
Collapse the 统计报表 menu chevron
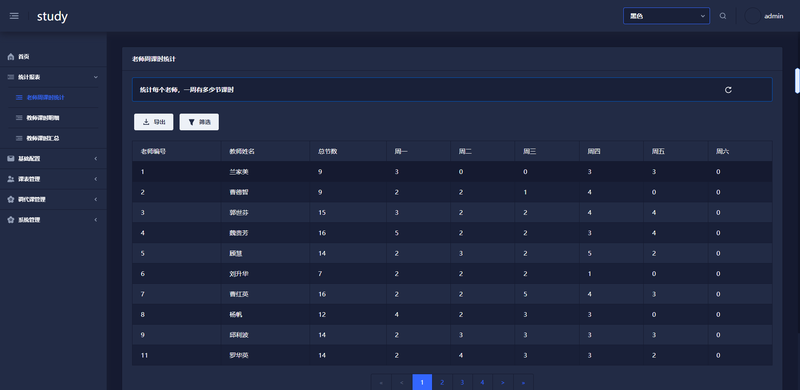95,77
